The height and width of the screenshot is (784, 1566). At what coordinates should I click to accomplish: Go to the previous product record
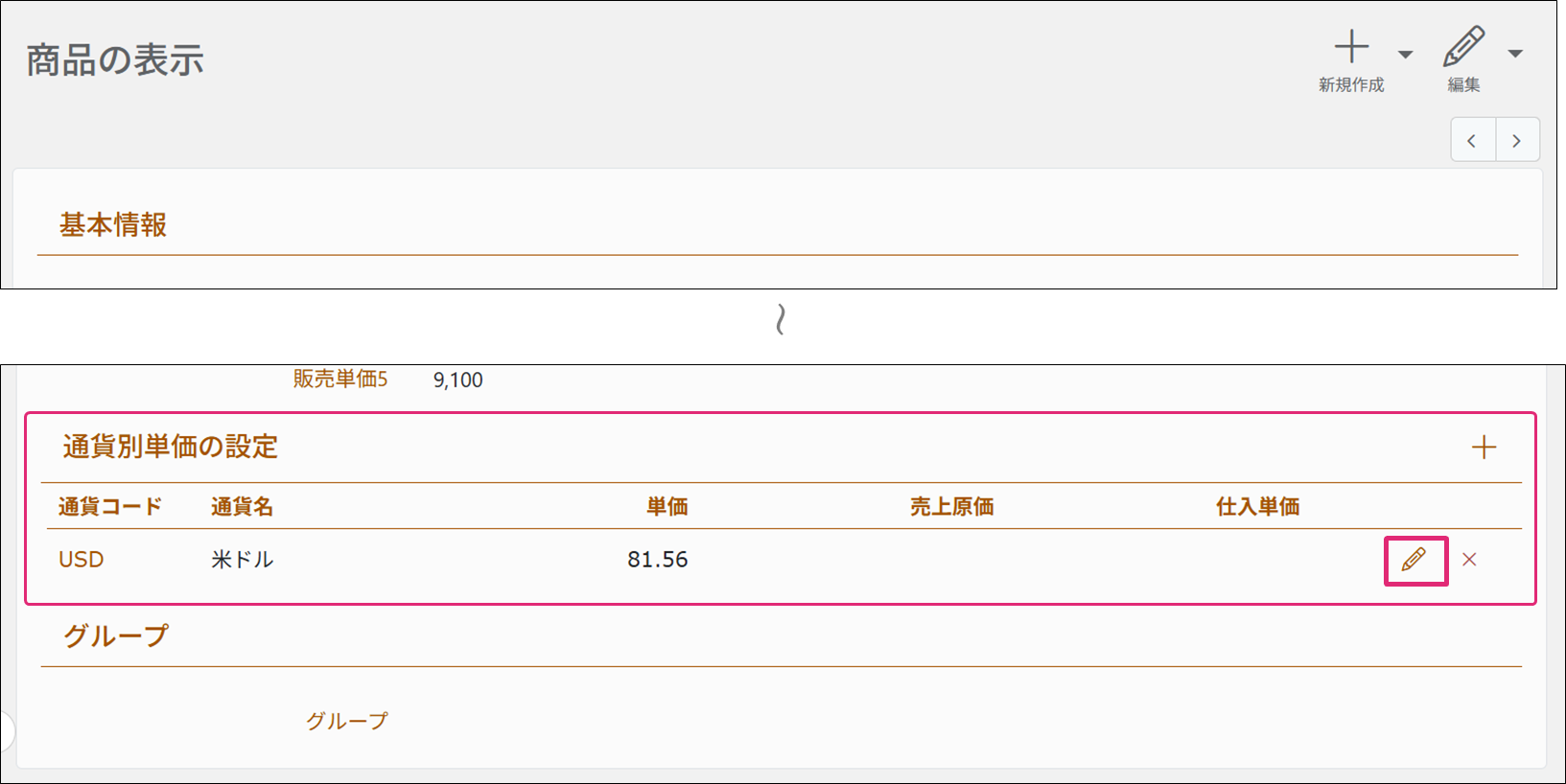coord(1472,141)
